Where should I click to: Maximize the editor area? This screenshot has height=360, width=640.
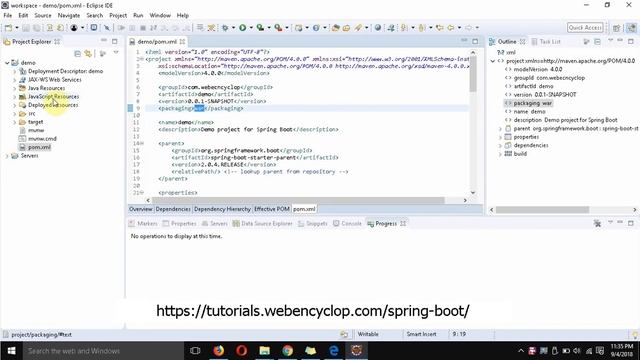(x=475, y=41)
